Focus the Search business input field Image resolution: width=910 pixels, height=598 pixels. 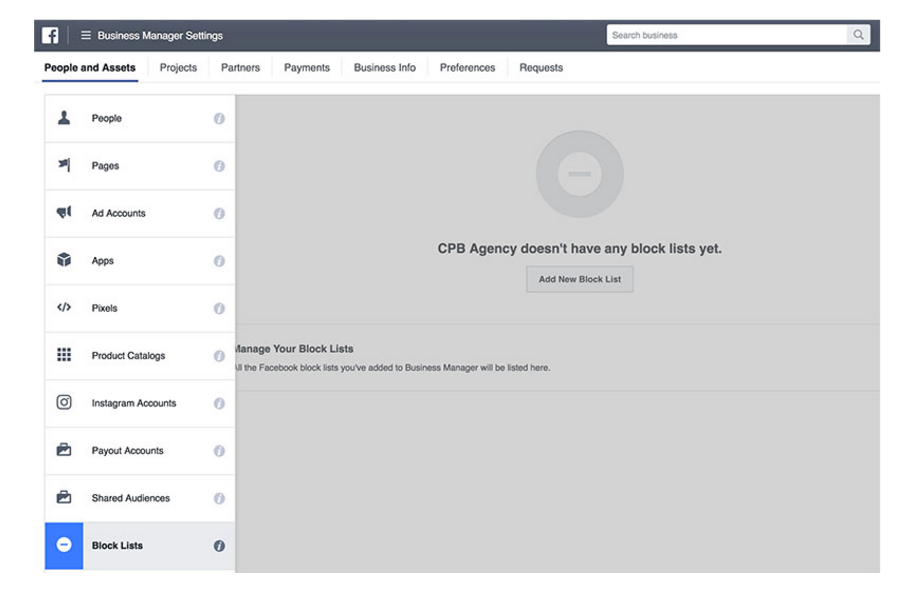click(727, 35)
